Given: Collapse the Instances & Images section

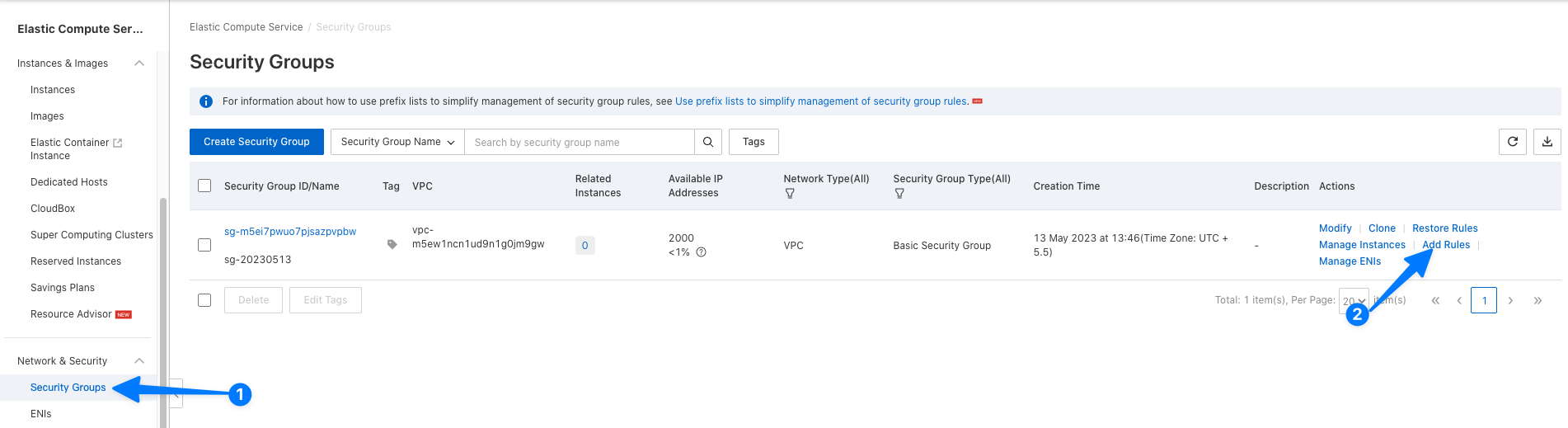Looking at the screenshot, I should coord(139,63).
